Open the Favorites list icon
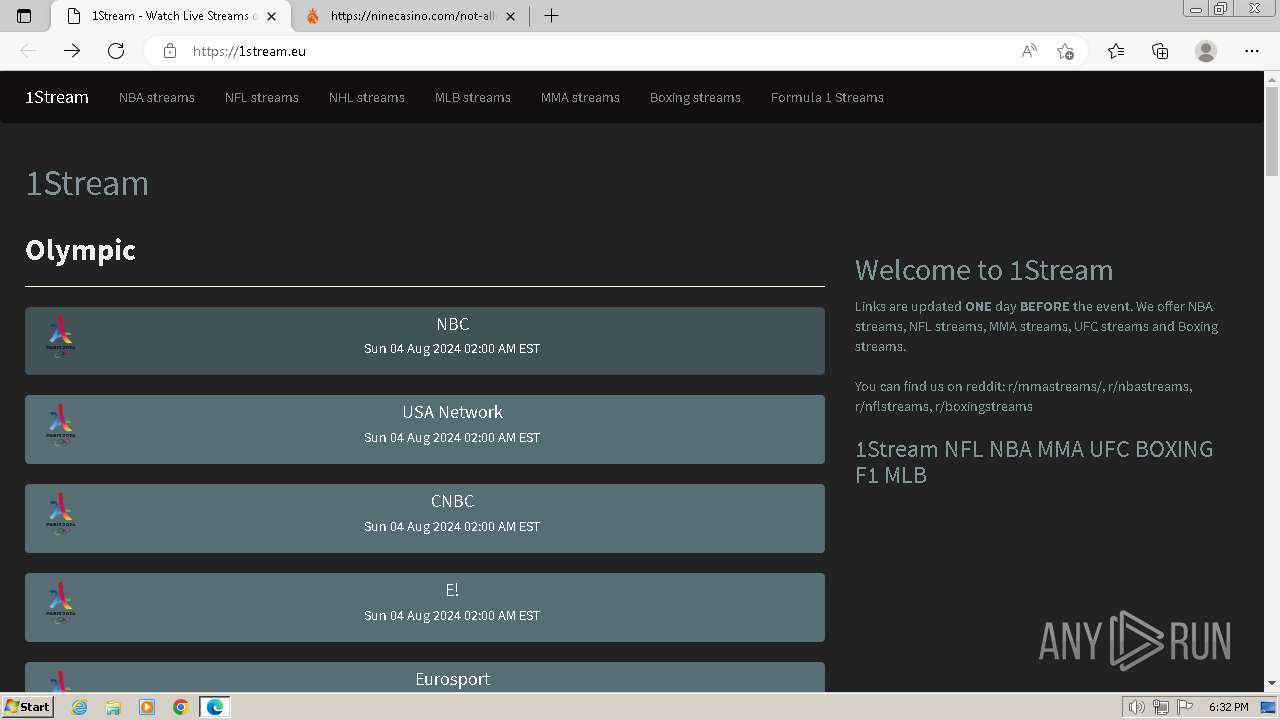The width and height of the screenshot is (1280, 720). 1116,51
